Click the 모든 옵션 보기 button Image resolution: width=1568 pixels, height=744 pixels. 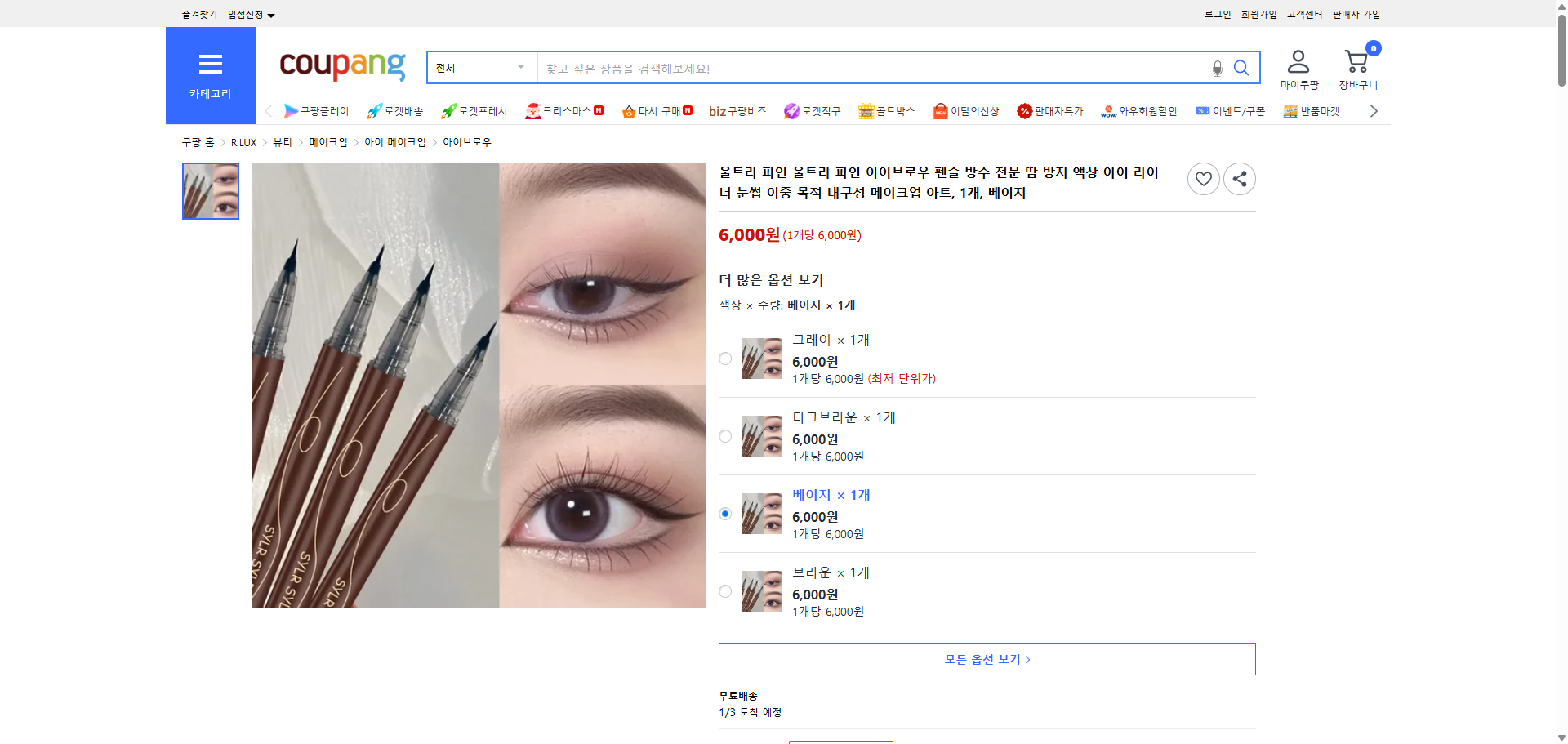(x=986, y=658)
